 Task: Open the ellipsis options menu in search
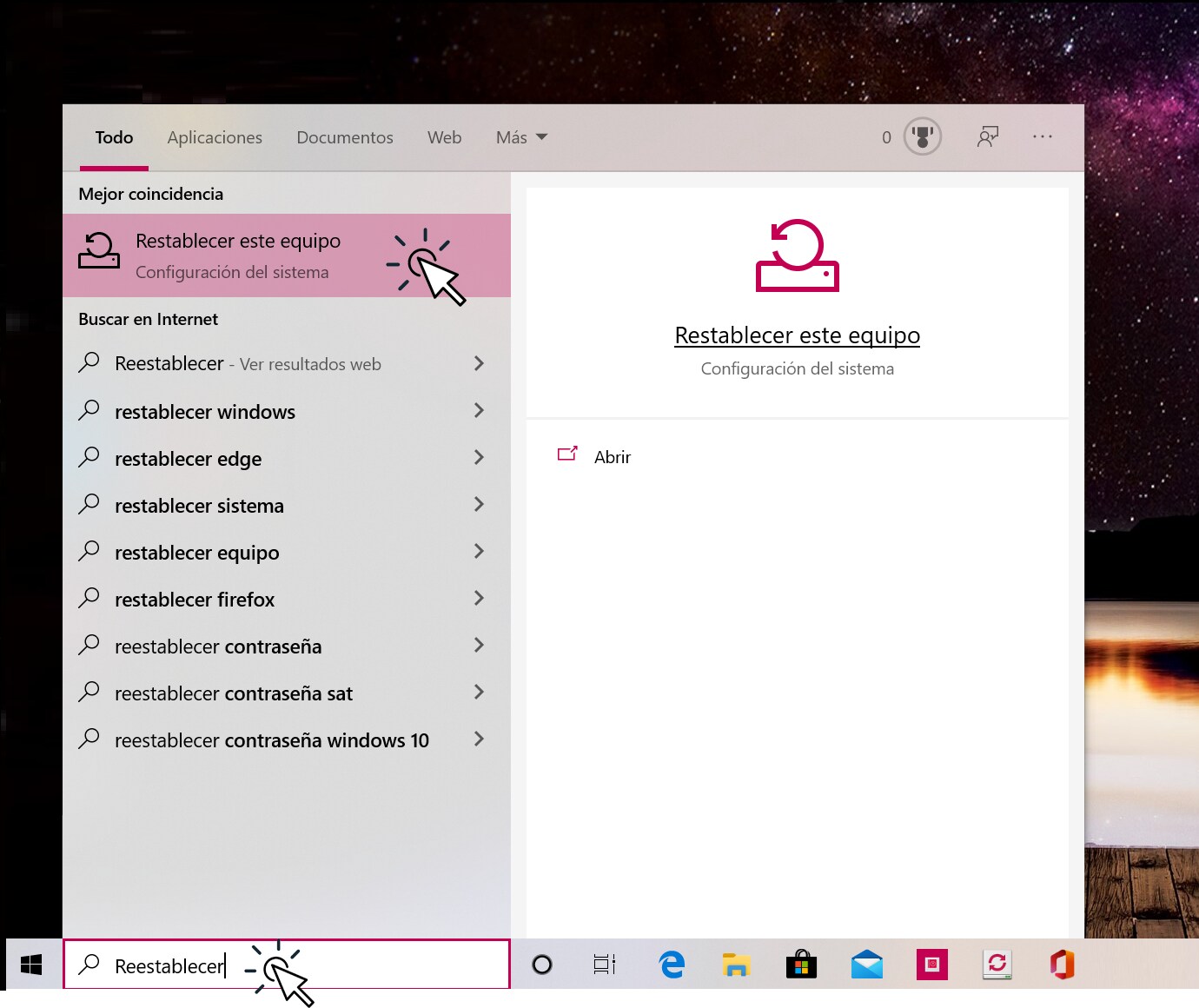(1043, 136)
